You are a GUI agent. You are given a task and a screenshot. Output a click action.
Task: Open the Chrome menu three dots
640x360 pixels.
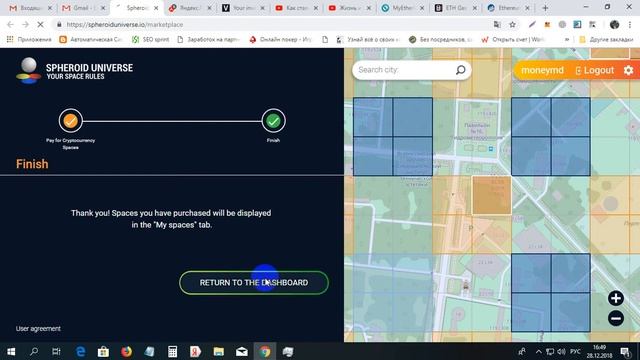pyautogui.click(x=630, y=24)
